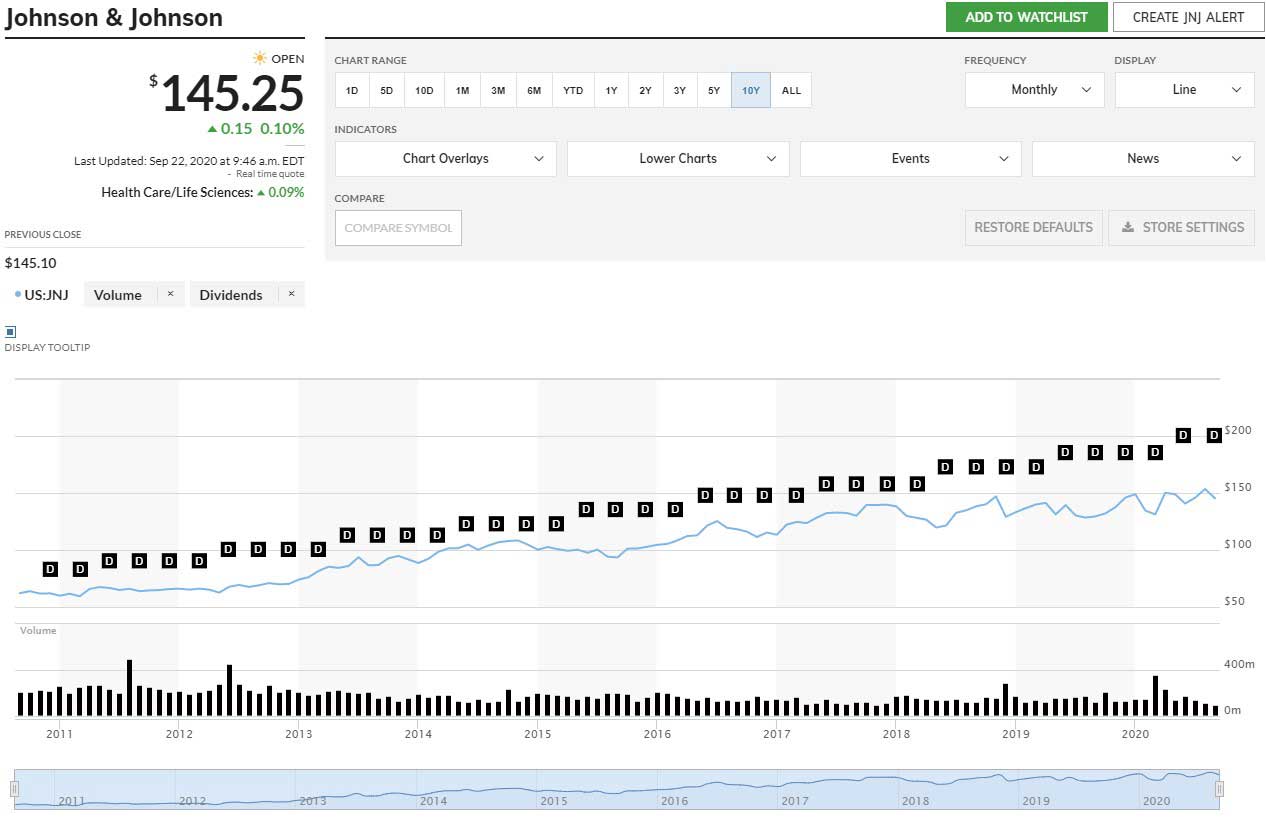Expand the Chart Overlays dropdown
The width and height of the screenshot is (1266, 817).
point(445,159)
